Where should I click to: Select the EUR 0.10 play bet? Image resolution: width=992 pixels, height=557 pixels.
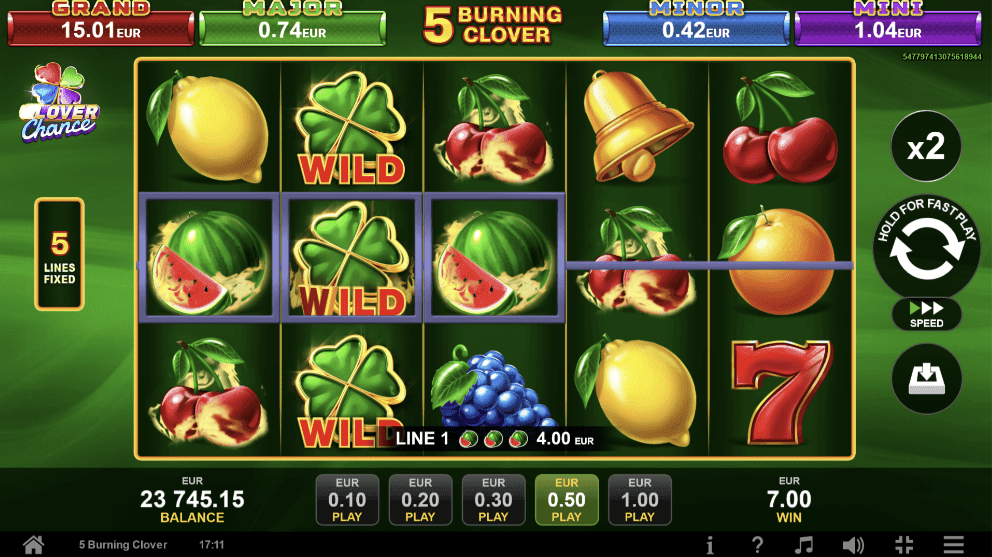(347, 499)
